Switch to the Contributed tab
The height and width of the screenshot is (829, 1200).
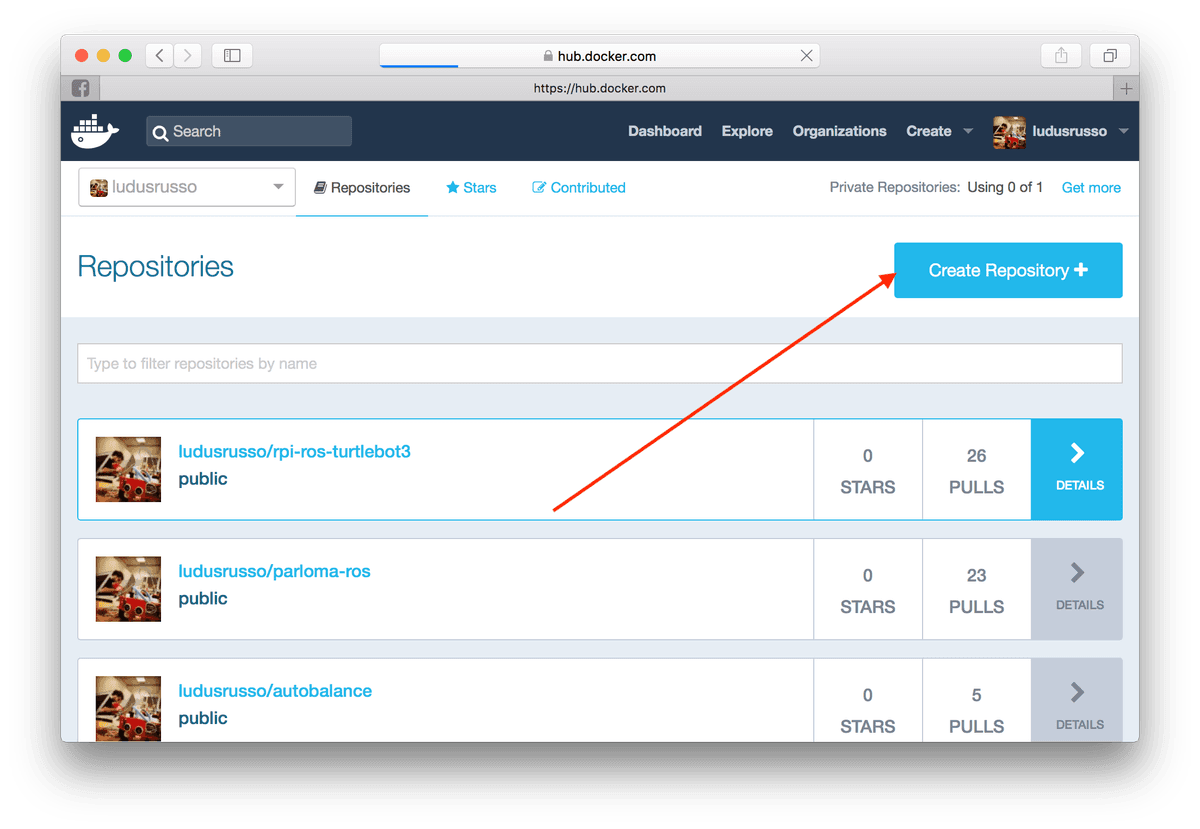point(578,187)
